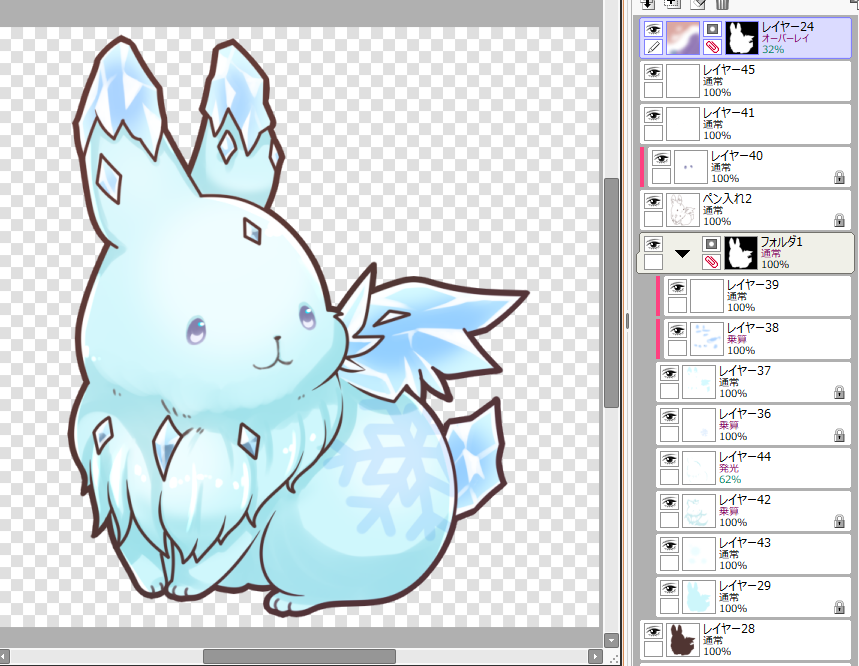This screenshot has height=666, width=859.
Task: Hide the レイヤー44 luminosity layer
Action: (669, 459)
